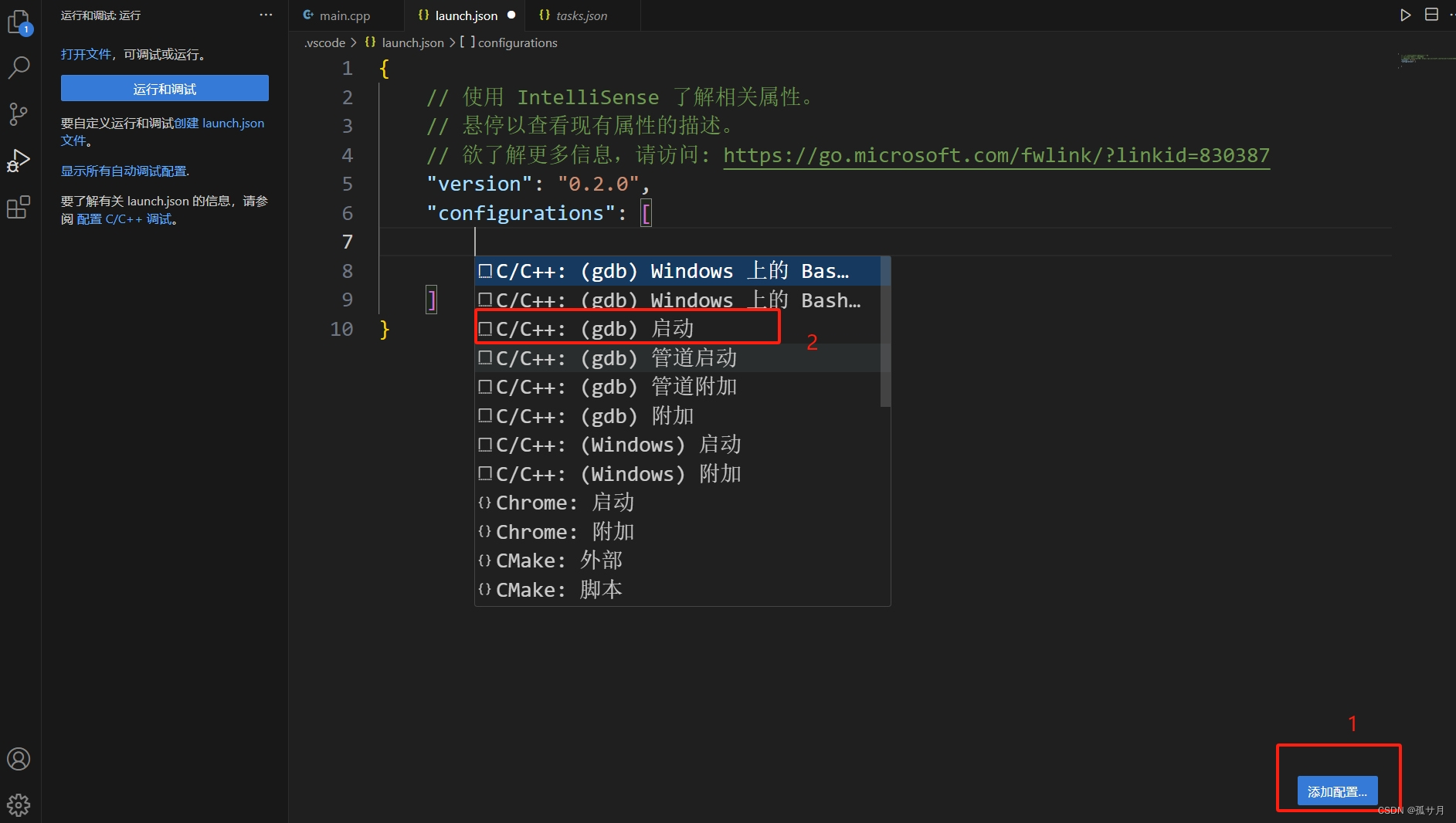Click the "configurations" key on line 6
The width and height of the screenshot is (1456, 823).
click(521, 213)
